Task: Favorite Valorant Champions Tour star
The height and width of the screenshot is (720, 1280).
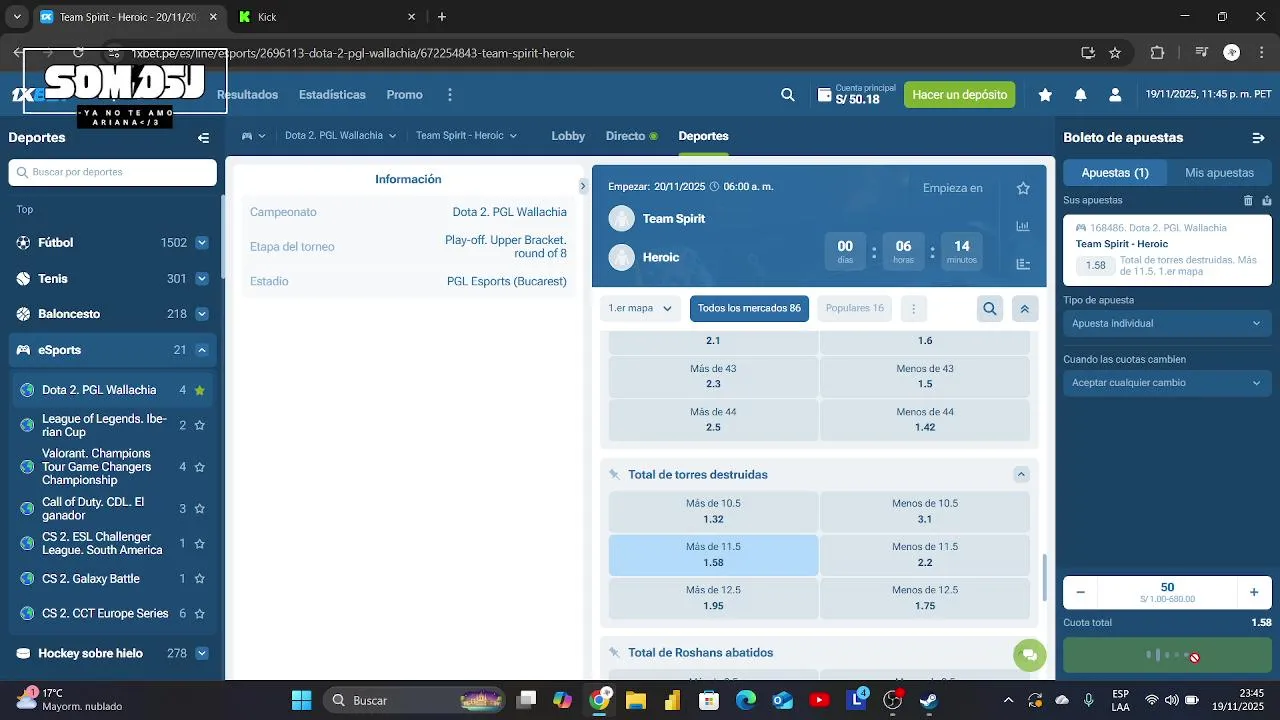Action: (200, 467)
